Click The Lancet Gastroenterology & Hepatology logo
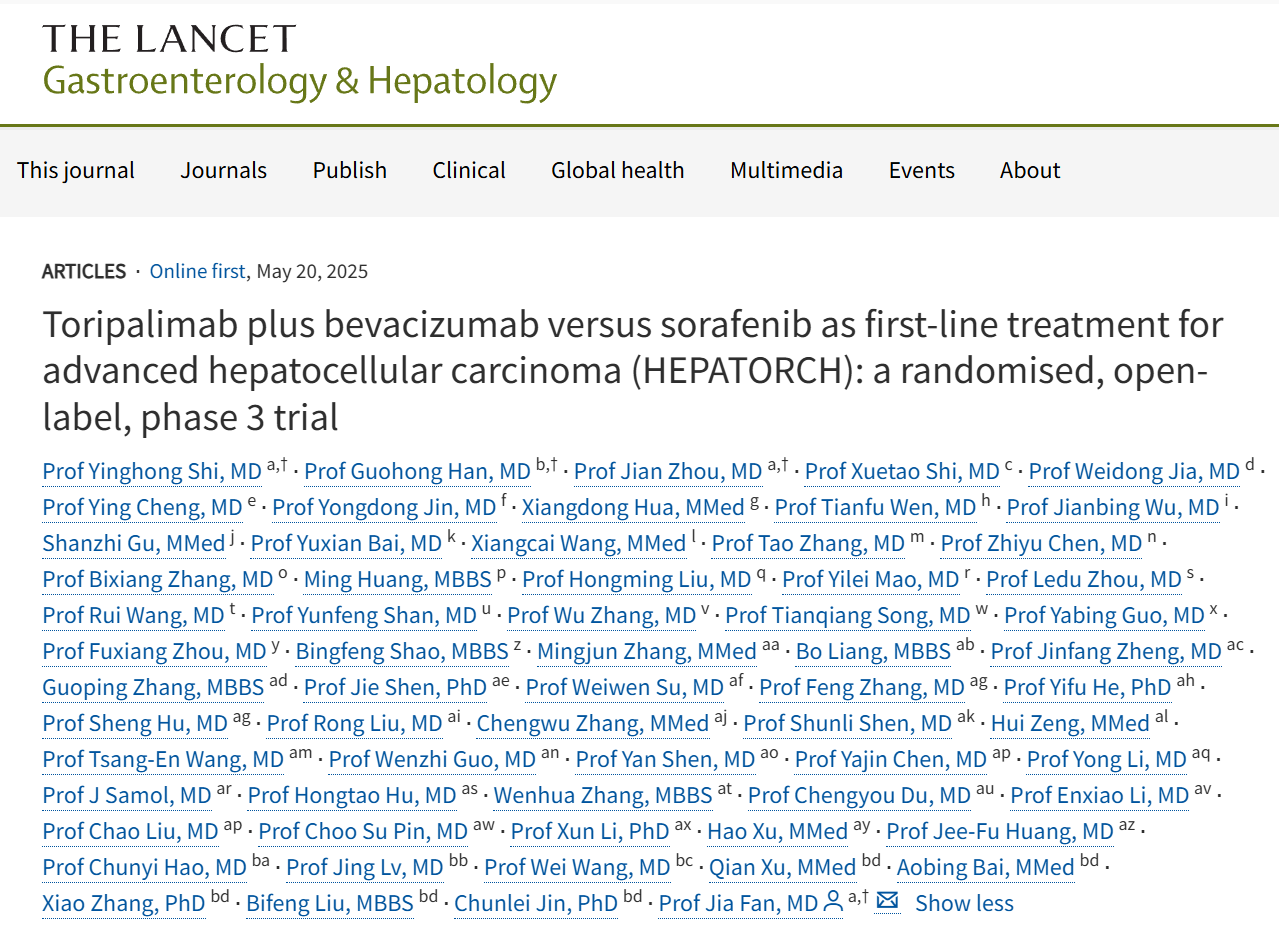 299,60
